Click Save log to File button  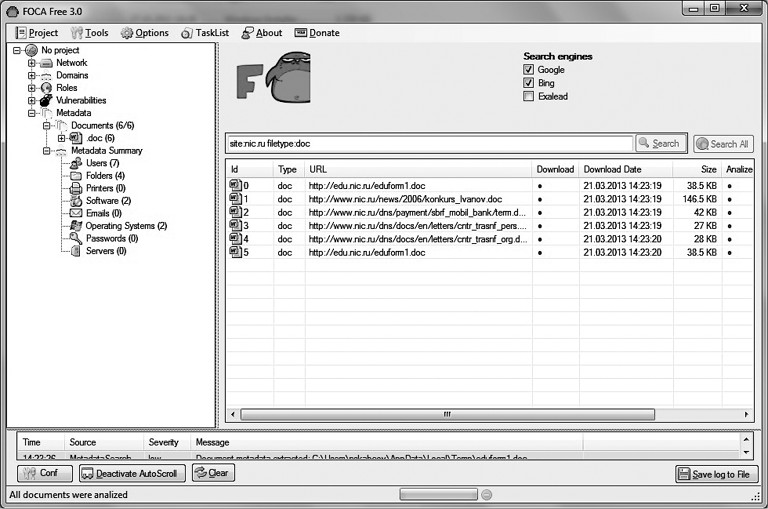click(716, 474)
